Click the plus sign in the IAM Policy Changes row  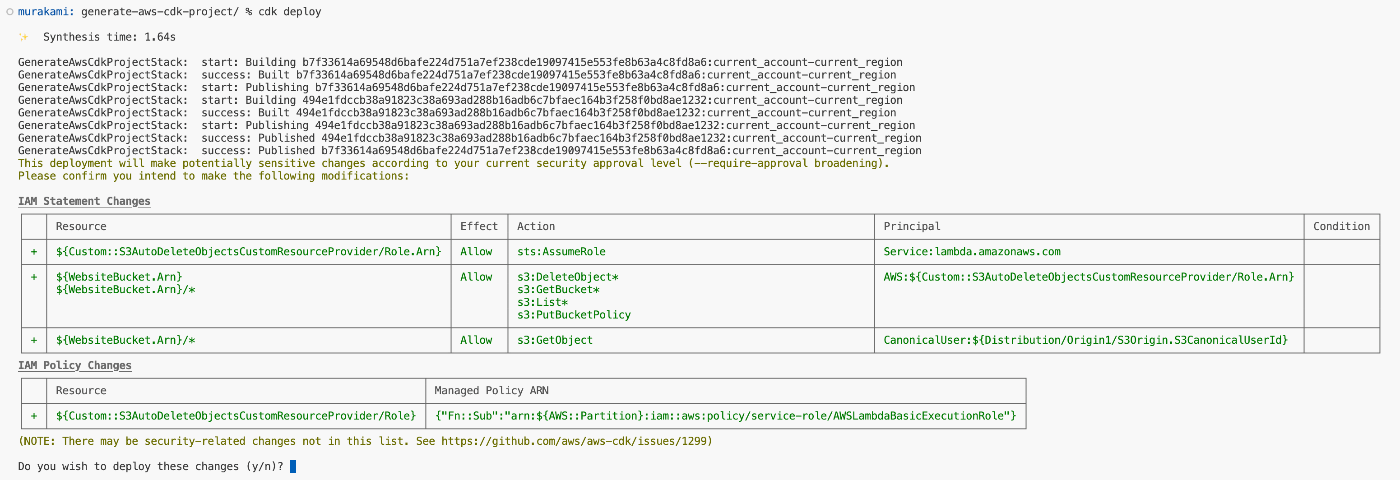click(x=33, y=416)
